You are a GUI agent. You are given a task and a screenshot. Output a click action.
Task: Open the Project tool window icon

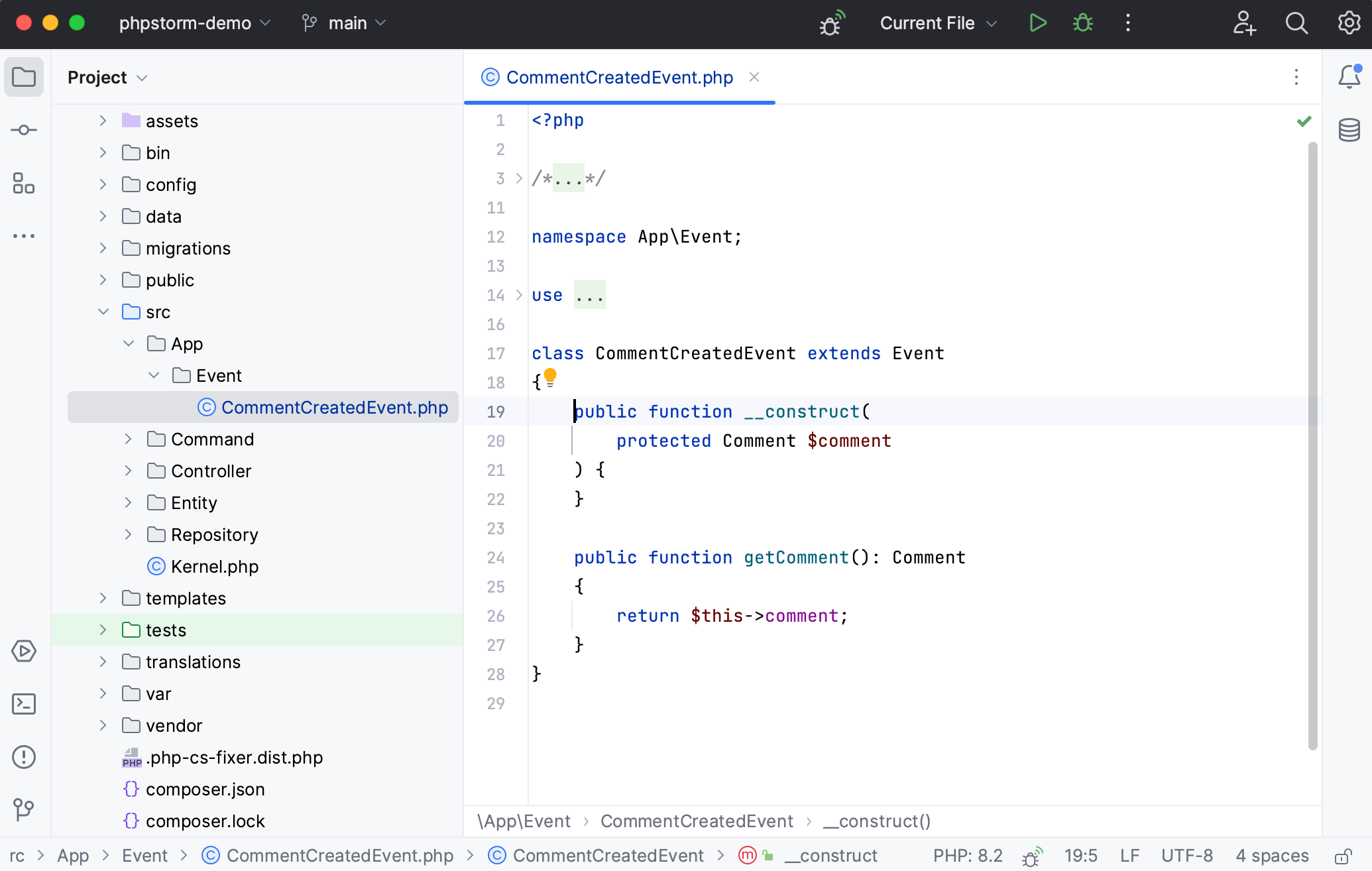(x=24, y=78)
